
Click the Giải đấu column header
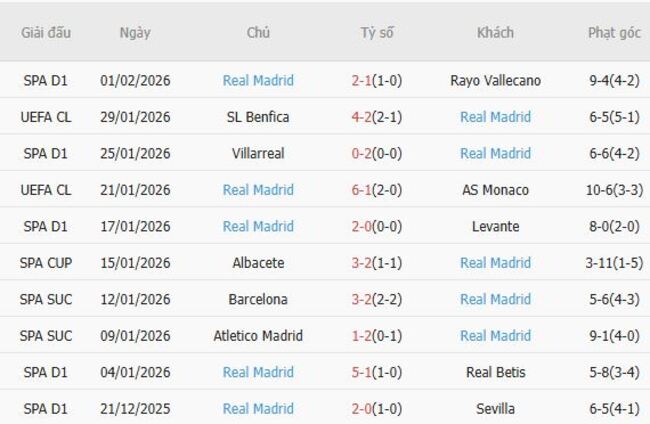click(46, 32)
